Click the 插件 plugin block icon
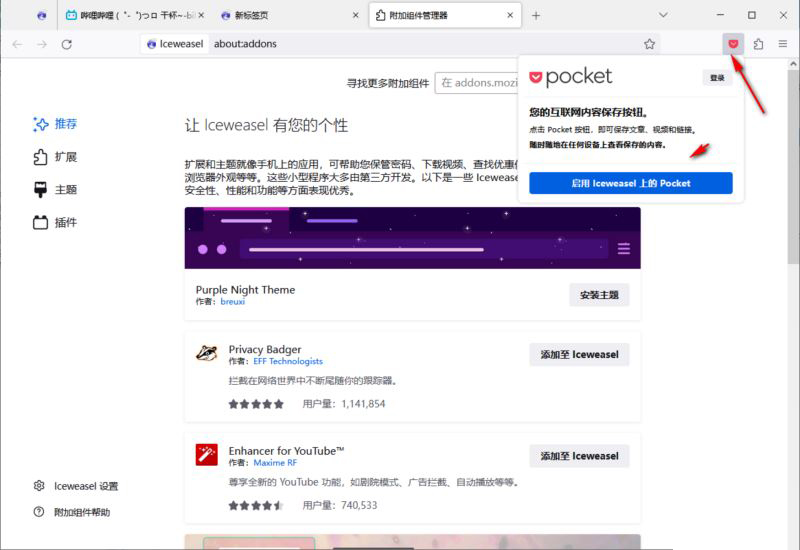This screenshot has height=550, width=800. (40, 222)
